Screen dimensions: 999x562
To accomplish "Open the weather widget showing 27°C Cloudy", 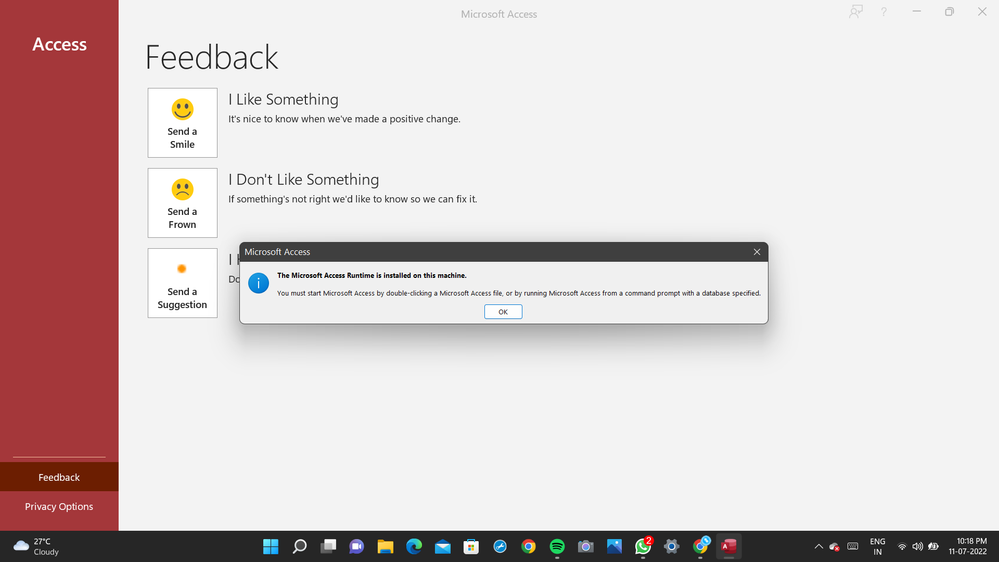I will point(37,546).
